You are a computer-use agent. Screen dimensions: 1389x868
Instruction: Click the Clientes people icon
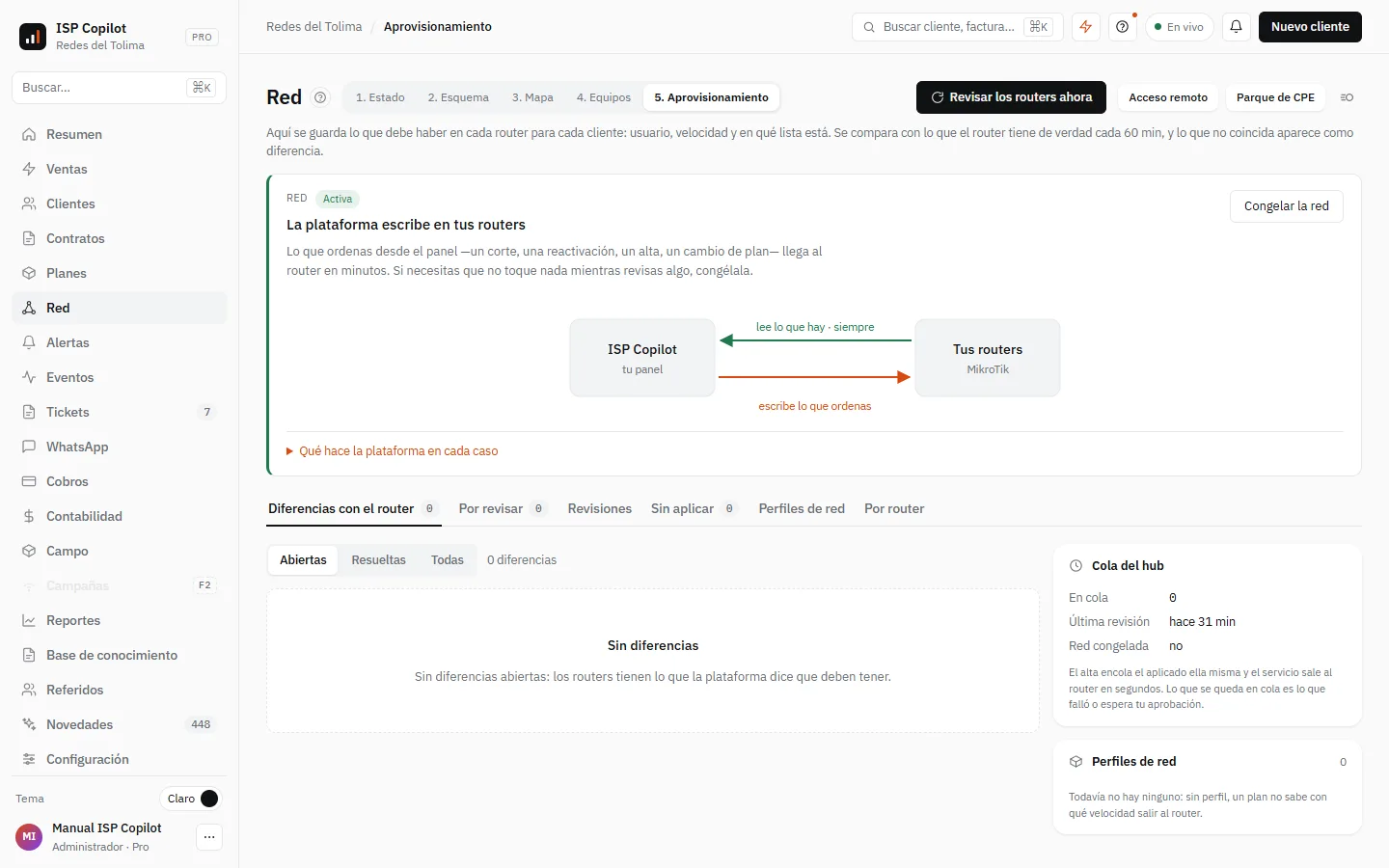click(29, 203)
